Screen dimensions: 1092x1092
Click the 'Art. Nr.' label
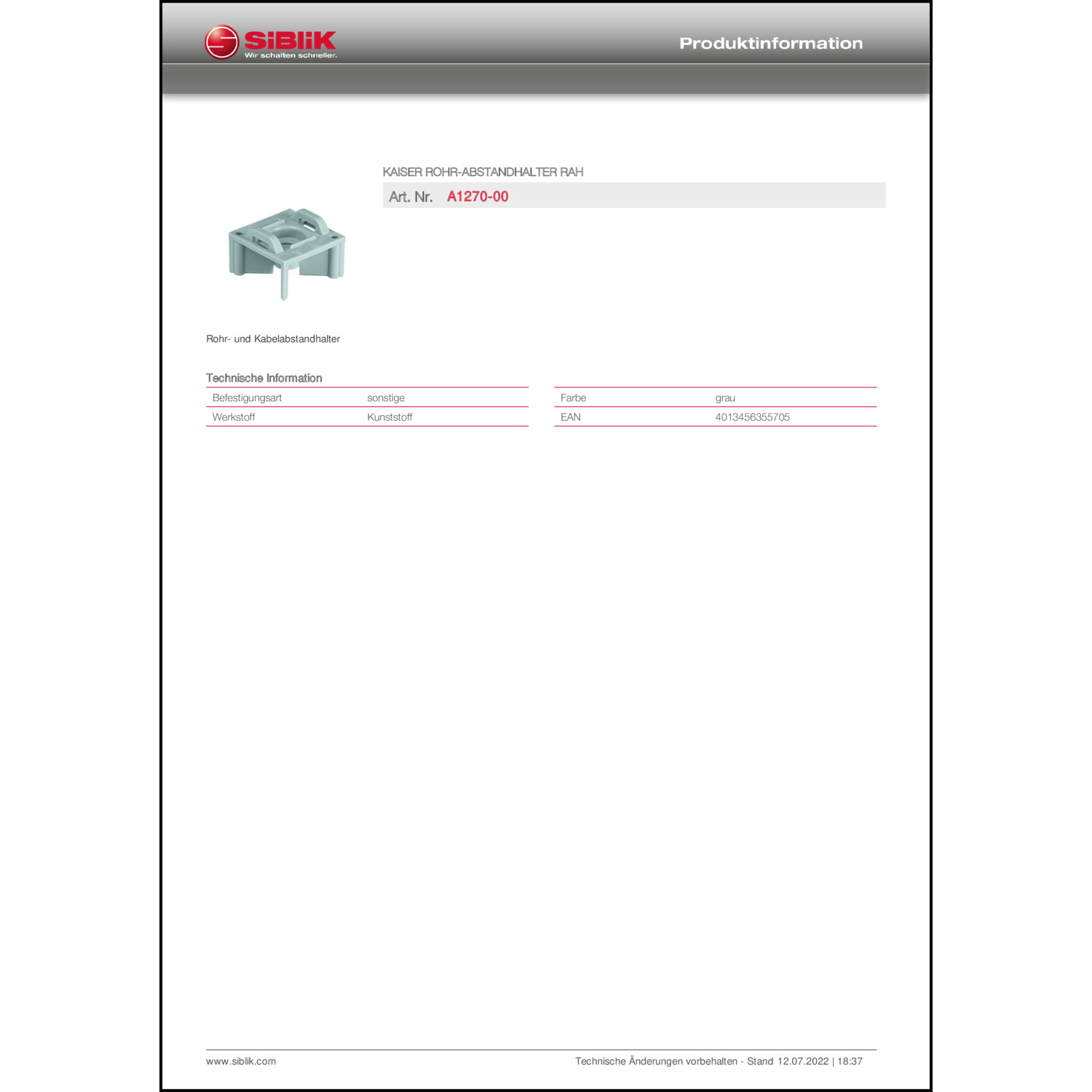coord(411,197)
